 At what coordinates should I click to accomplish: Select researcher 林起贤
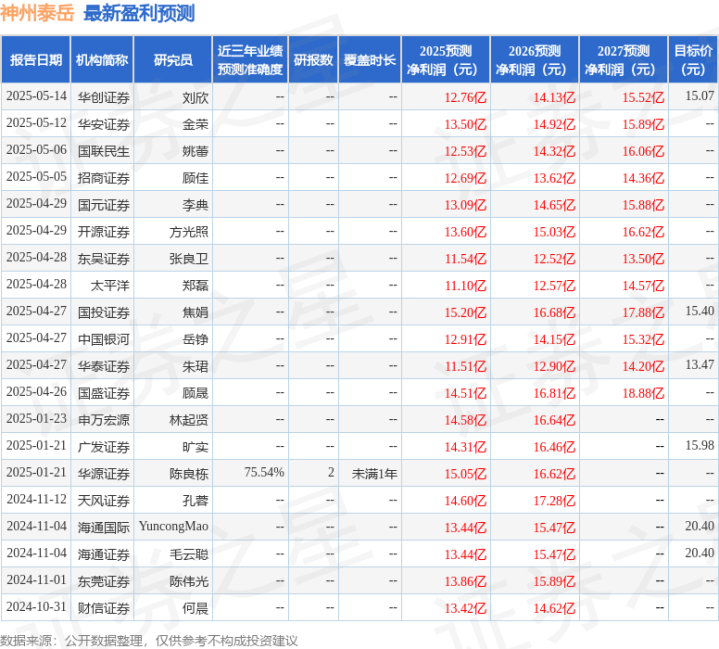pos(189,420)
